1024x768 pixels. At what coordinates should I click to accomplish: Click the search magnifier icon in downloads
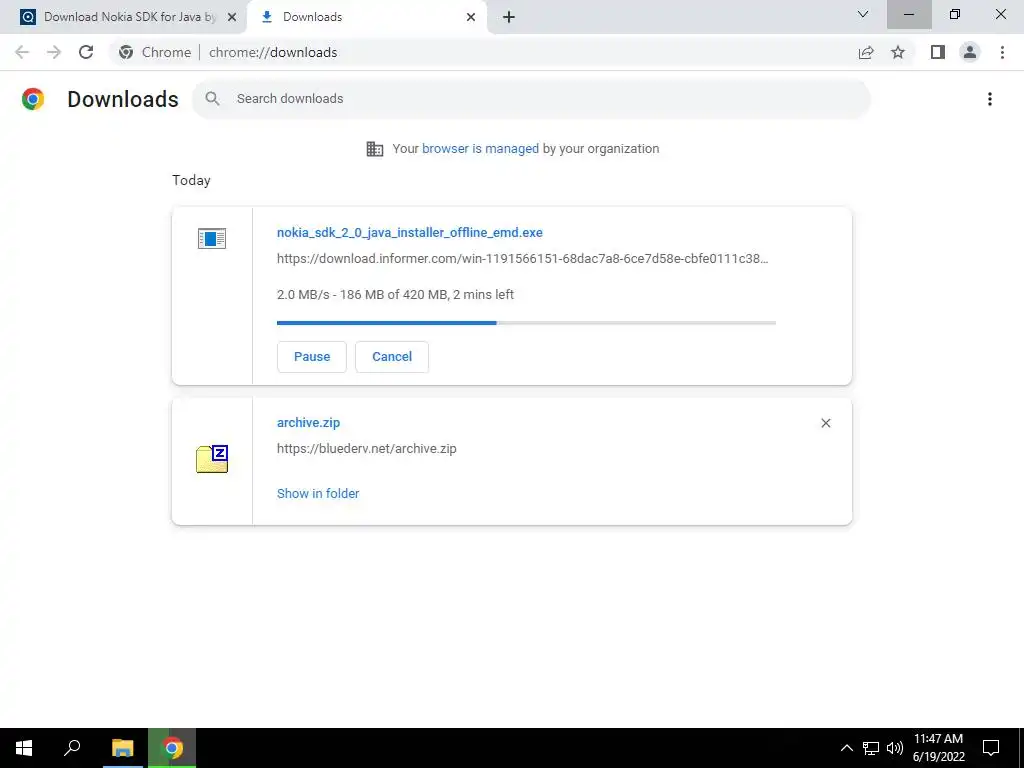tap(212, 99)
